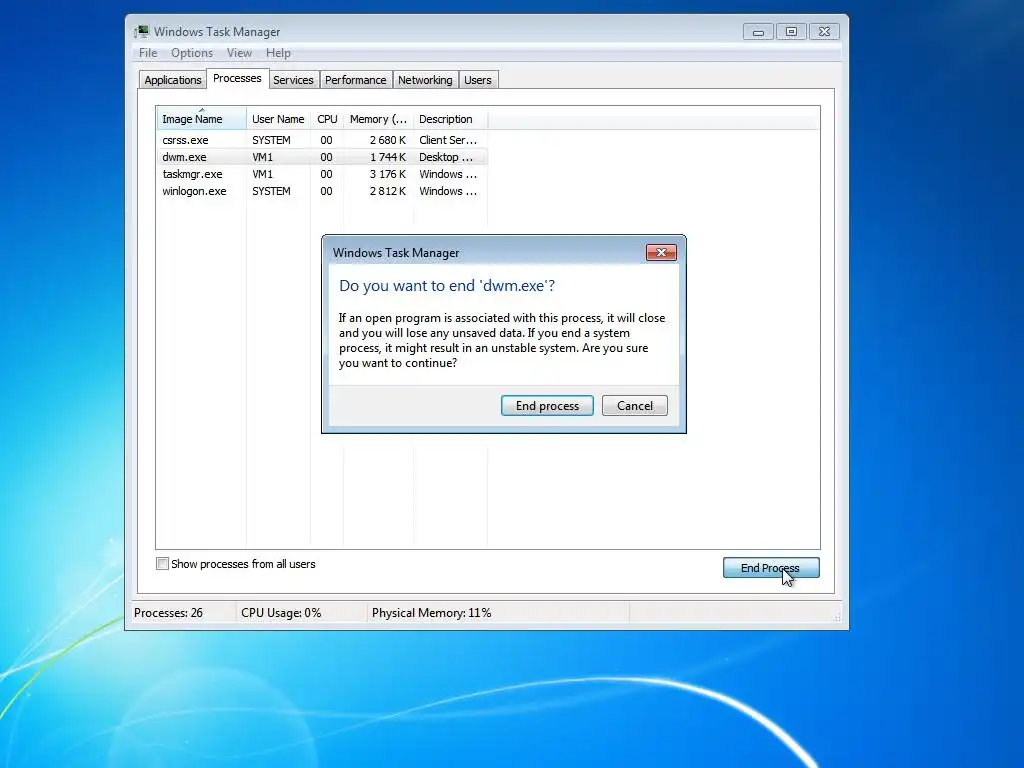1024x768 pixels.
Task: Enable Show processes from all users
Action: (x=163, y=564)
